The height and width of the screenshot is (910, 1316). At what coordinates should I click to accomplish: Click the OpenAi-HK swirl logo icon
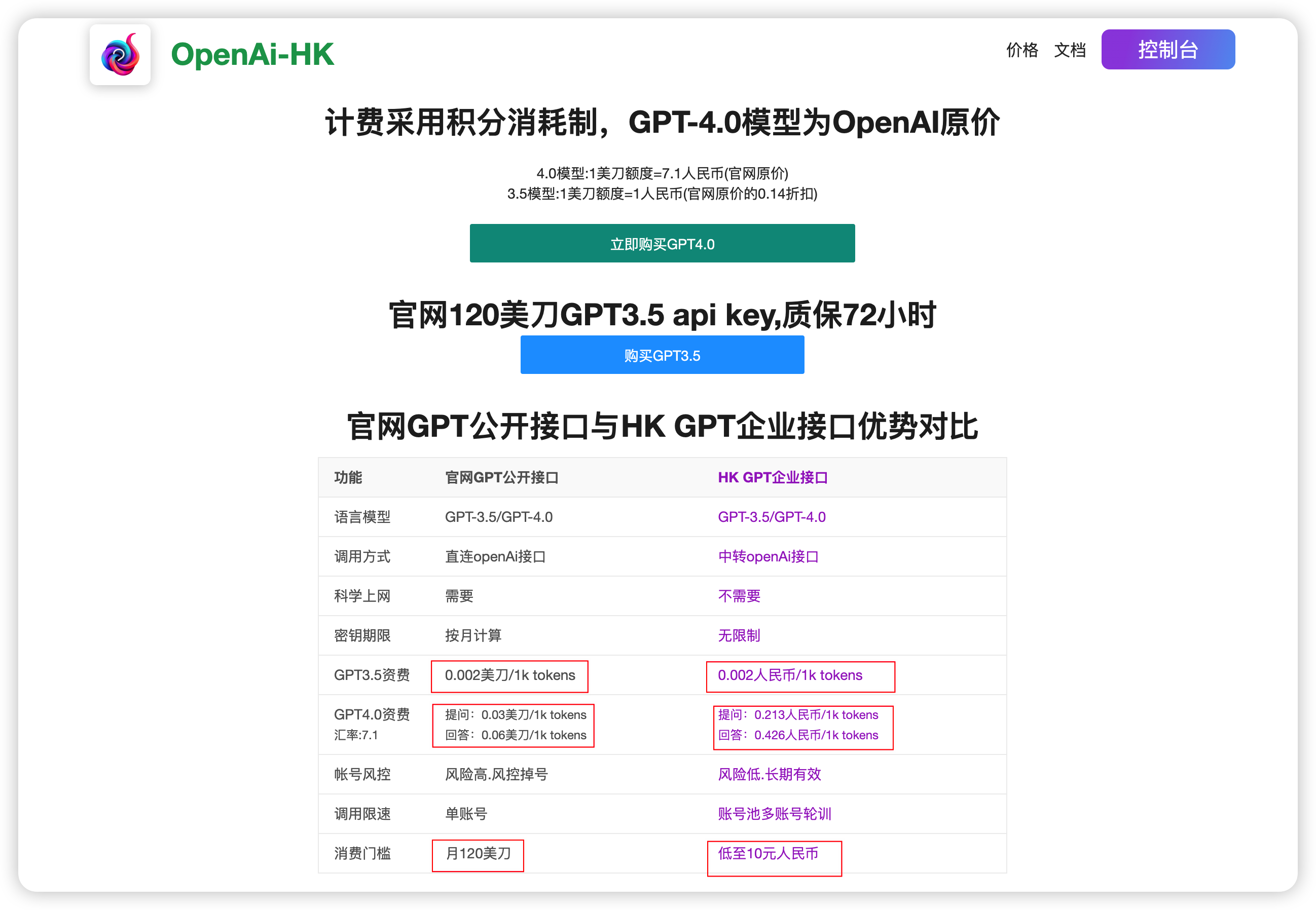[x=120, y=54]
